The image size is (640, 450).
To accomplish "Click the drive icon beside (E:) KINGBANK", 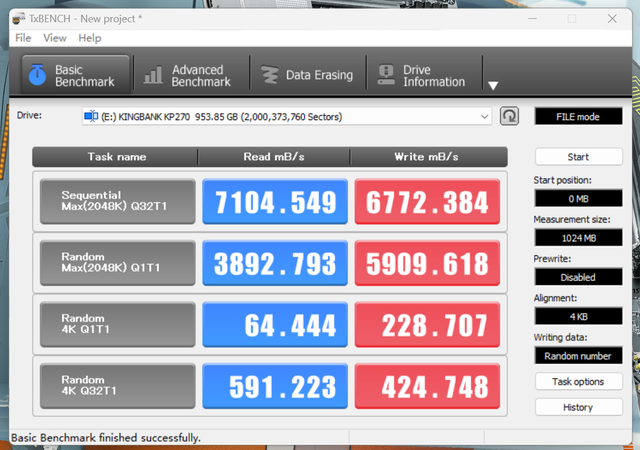I will tap(91, 116).
